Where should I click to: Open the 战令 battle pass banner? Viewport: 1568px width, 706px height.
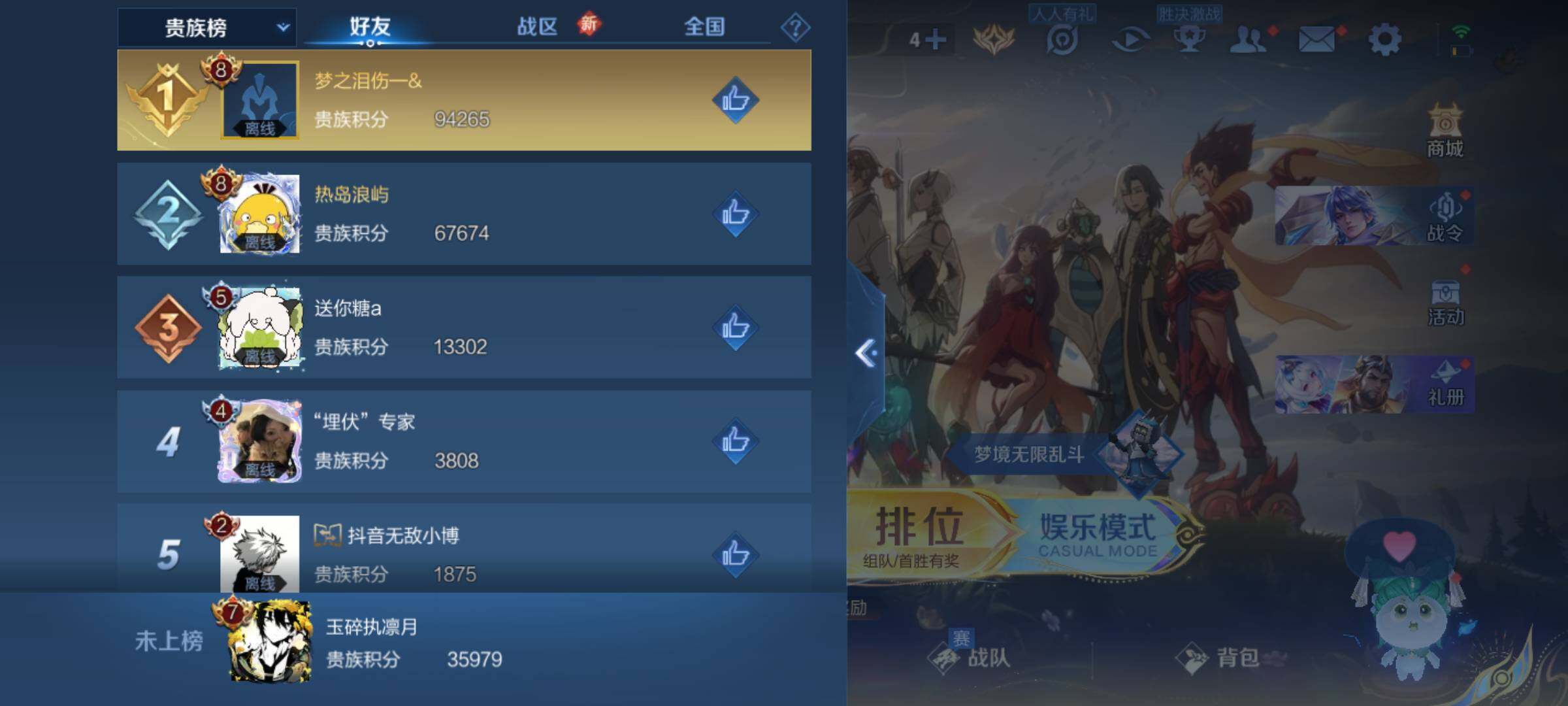click(x=1375, y=216)
